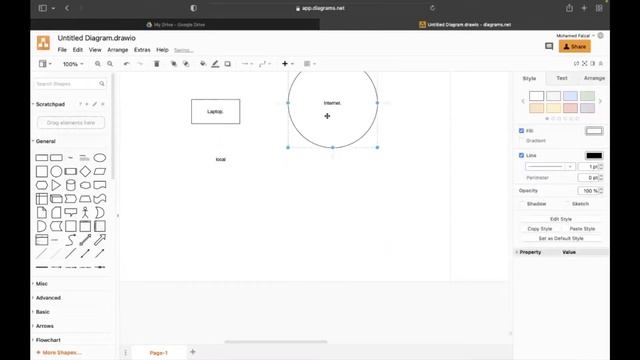Open the zoom 100% dropdown
The image size is (640, 360).
pos(73,64)
